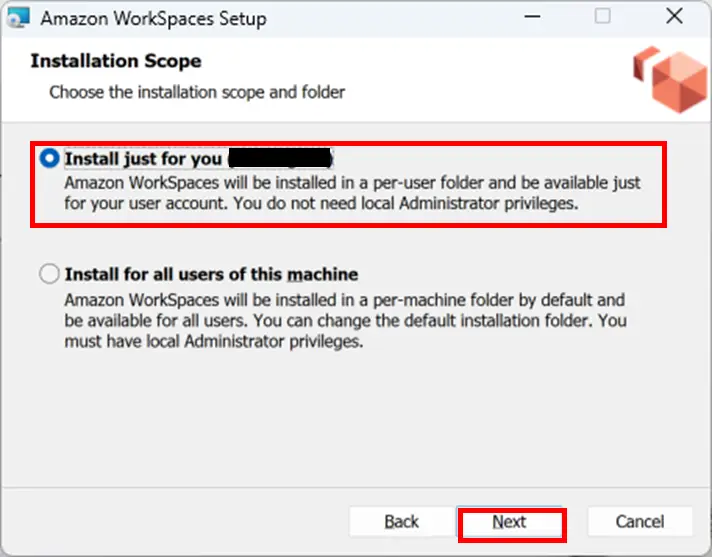Close the setup window with X
The image size is (712, 557).
[674, 16]
